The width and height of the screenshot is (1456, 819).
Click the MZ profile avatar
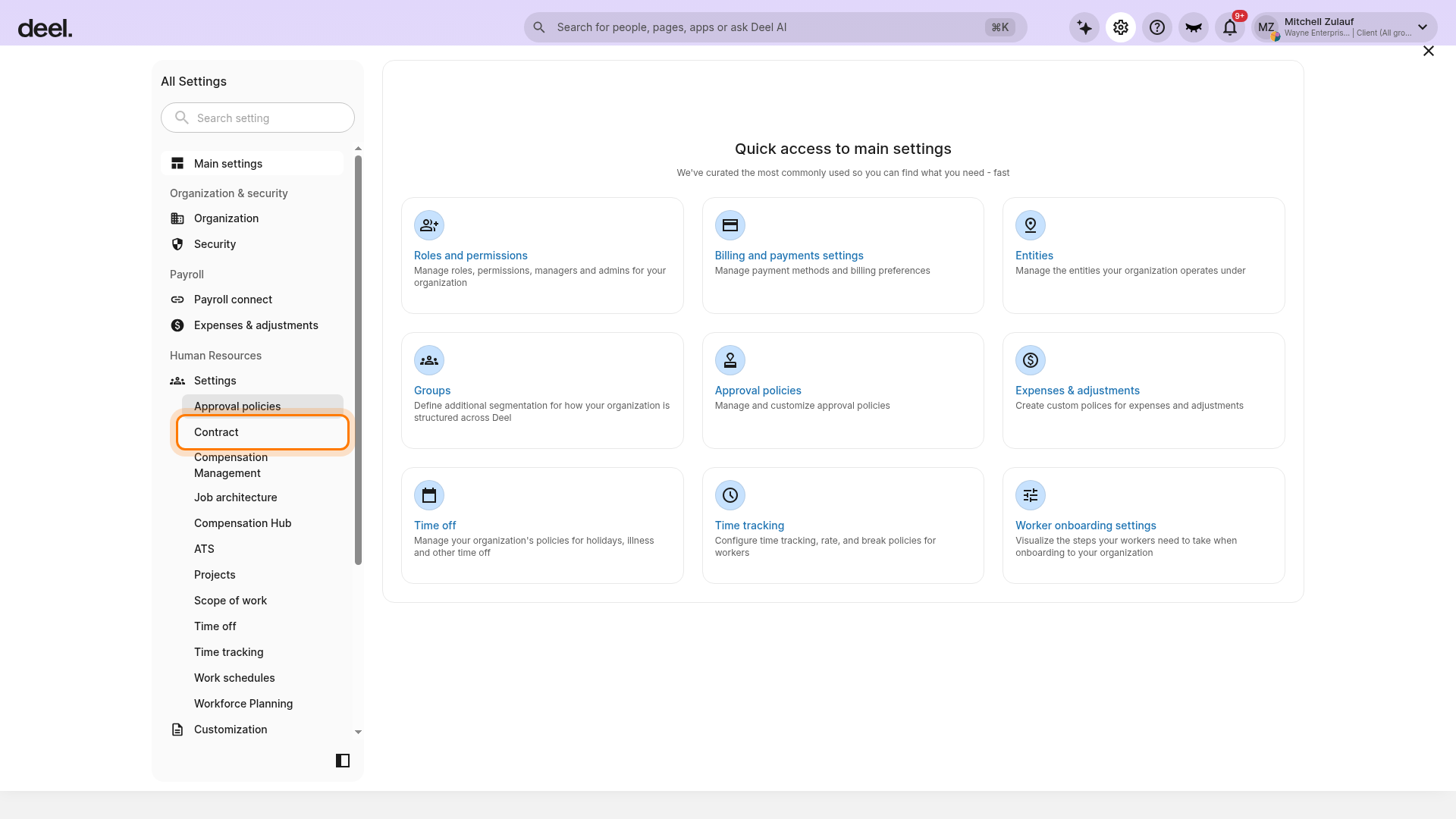[x=1266, y=28]
